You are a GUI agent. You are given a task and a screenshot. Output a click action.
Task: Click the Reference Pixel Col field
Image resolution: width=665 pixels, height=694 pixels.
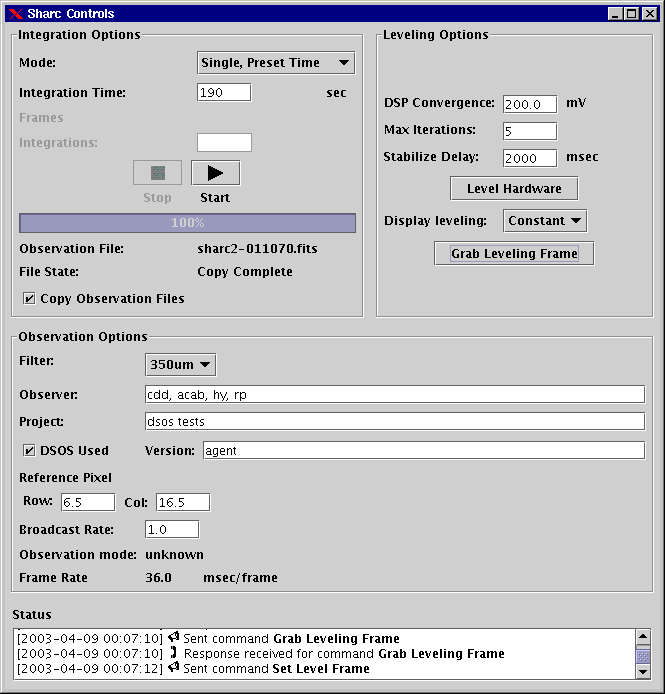[x=183, y=502]
